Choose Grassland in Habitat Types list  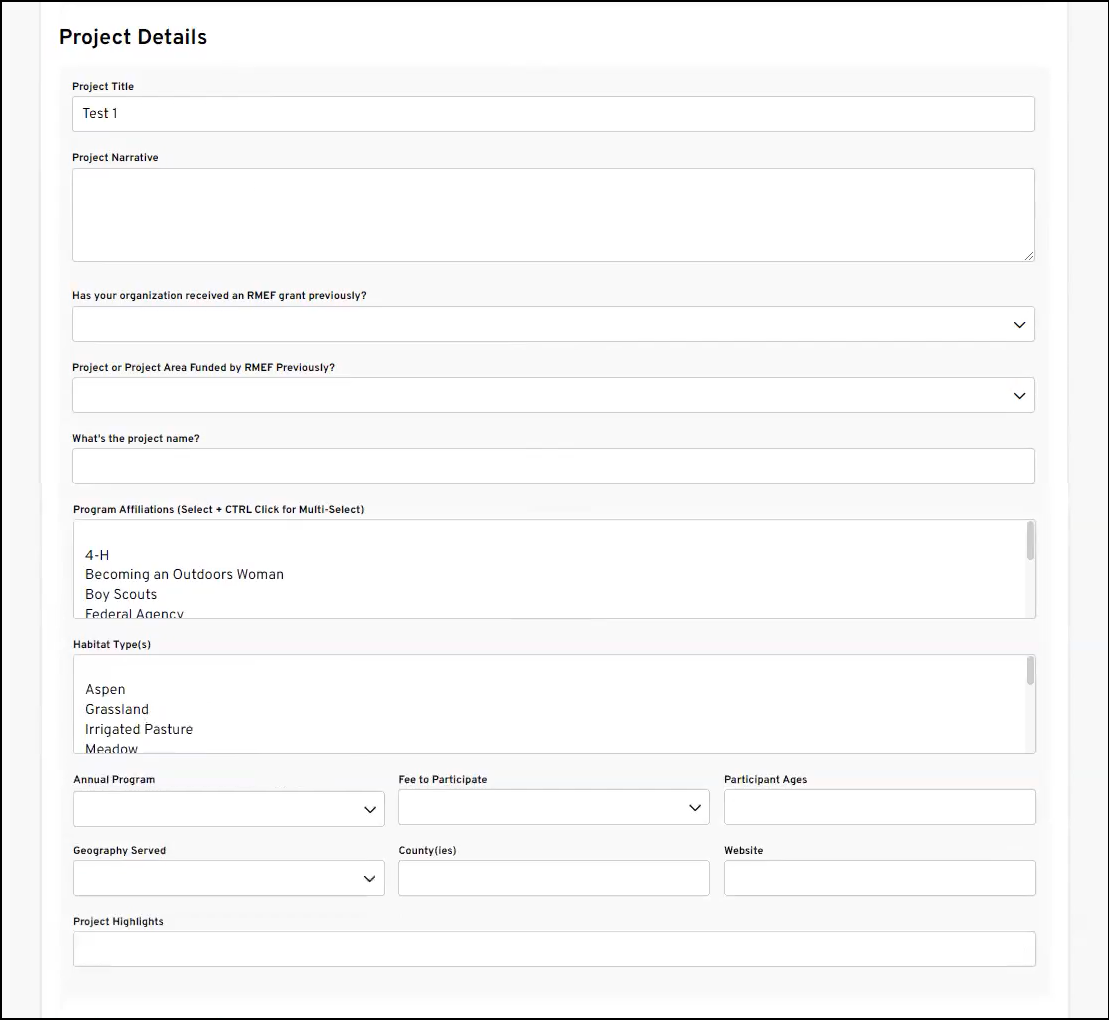point(117,710)
